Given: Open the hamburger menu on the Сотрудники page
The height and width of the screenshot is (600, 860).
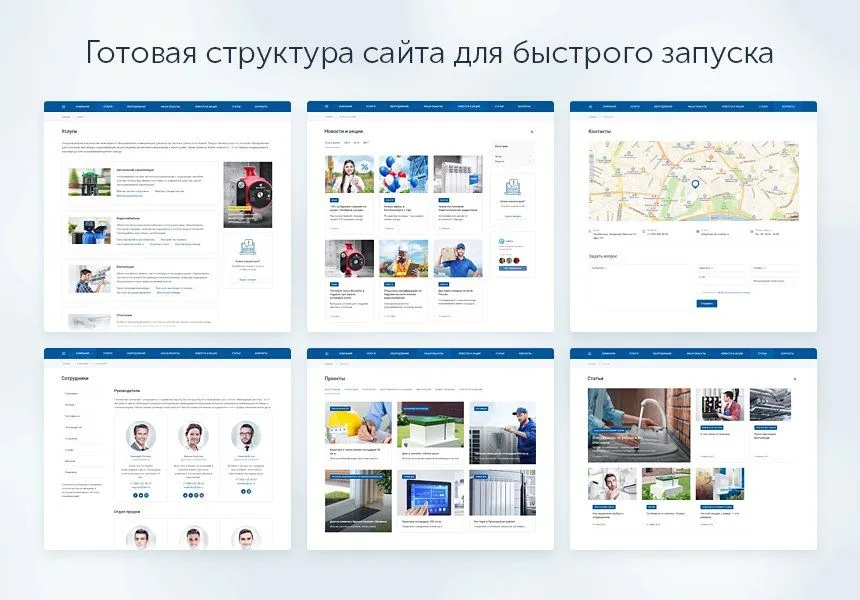Looking at the screenshot, I should click(x=62, y=354).
